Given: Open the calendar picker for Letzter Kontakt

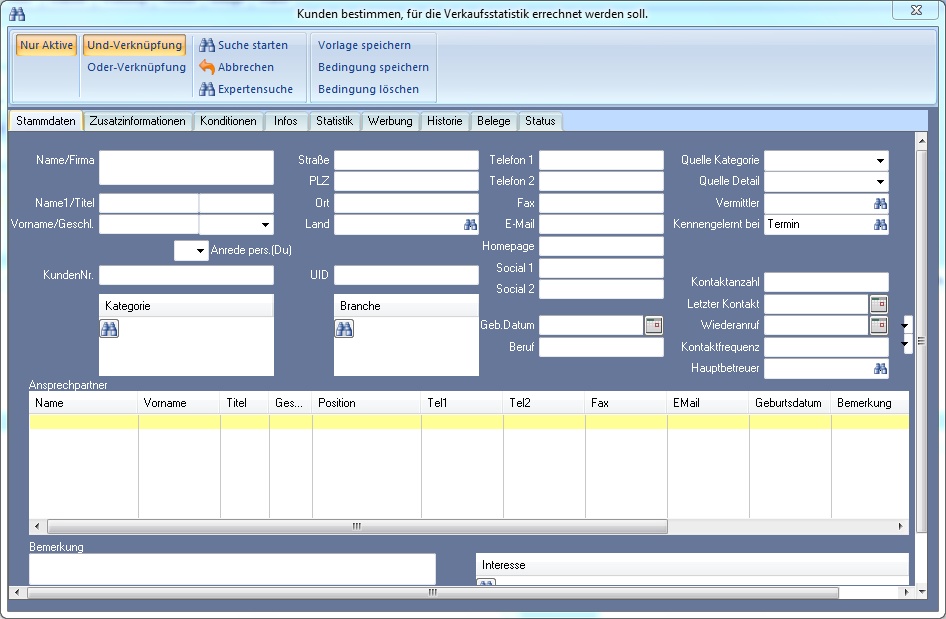Looking at the screenshot, I should (878, 304).
